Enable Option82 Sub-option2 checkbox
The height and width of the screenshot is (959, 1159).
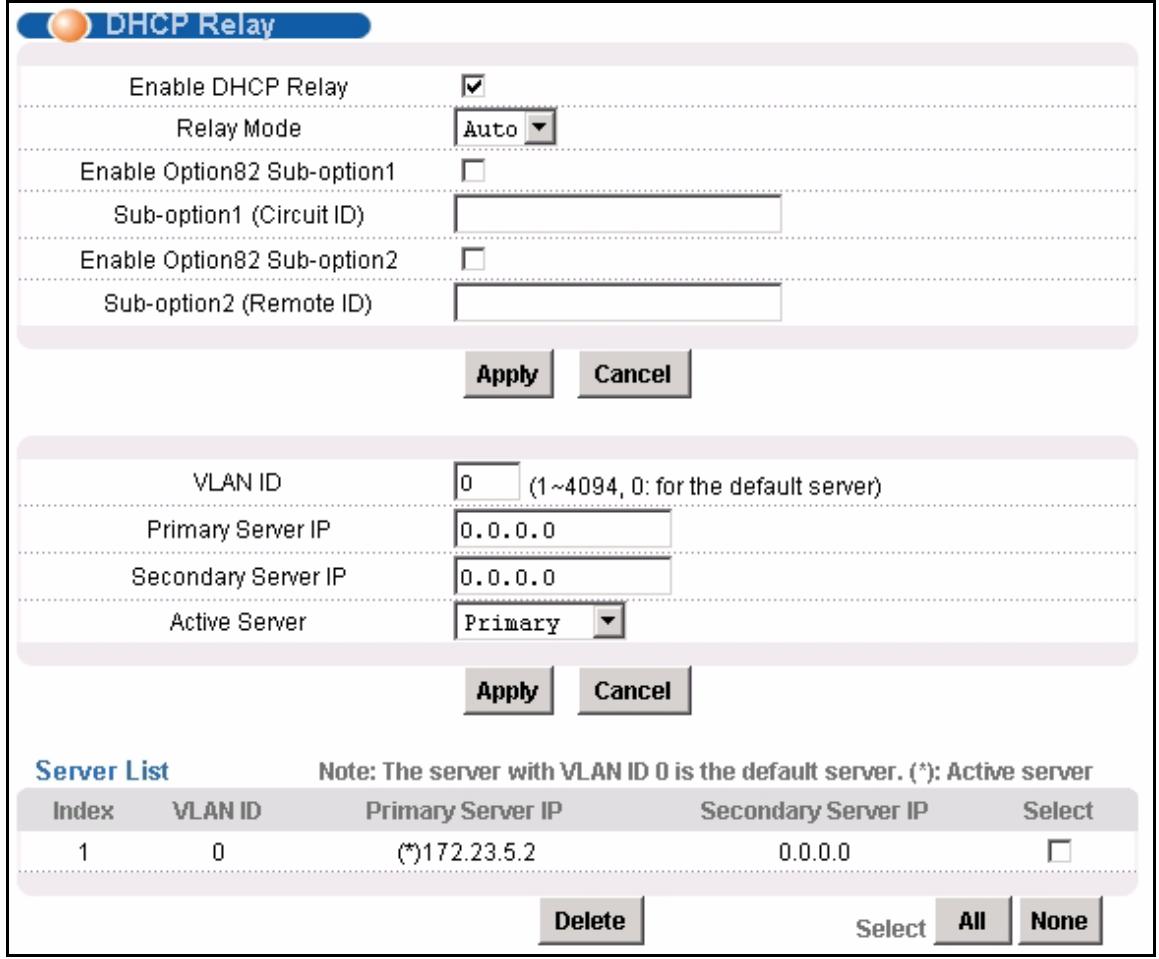pyautogui.click(x=473, y=260)
